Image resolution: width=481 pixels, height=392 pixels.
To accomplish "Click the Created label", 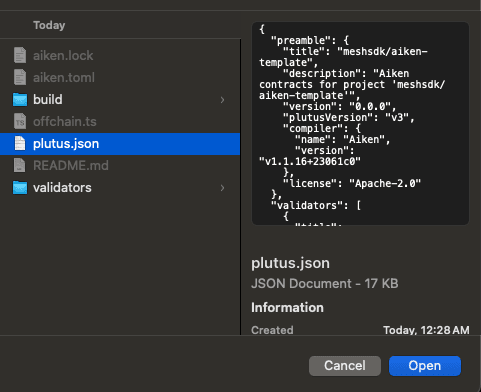I will (x=272, y=330).
